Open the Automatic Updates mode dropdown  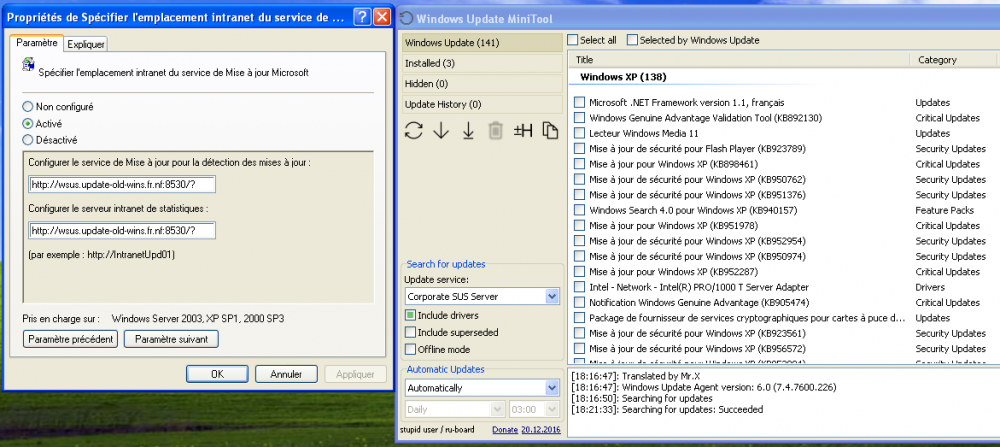pos(552,388)
